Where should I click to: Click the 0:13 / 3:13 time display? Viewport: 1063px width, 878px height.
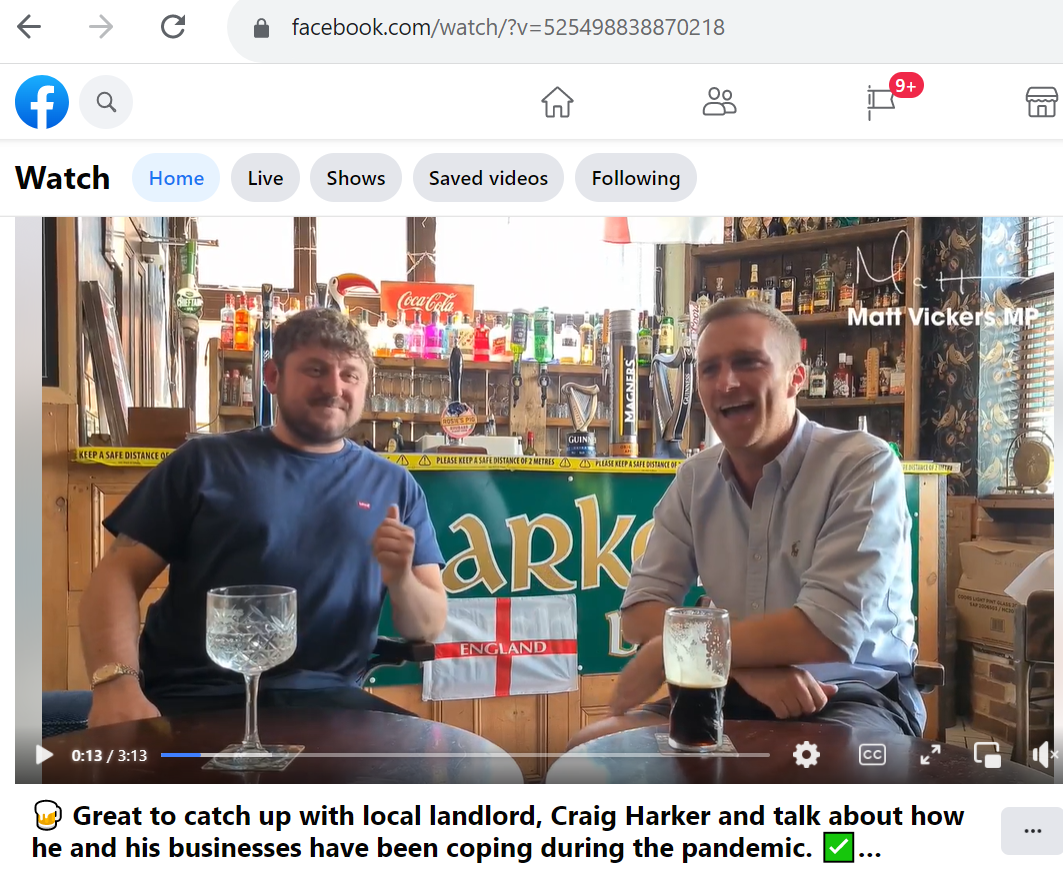click(109, 755)
